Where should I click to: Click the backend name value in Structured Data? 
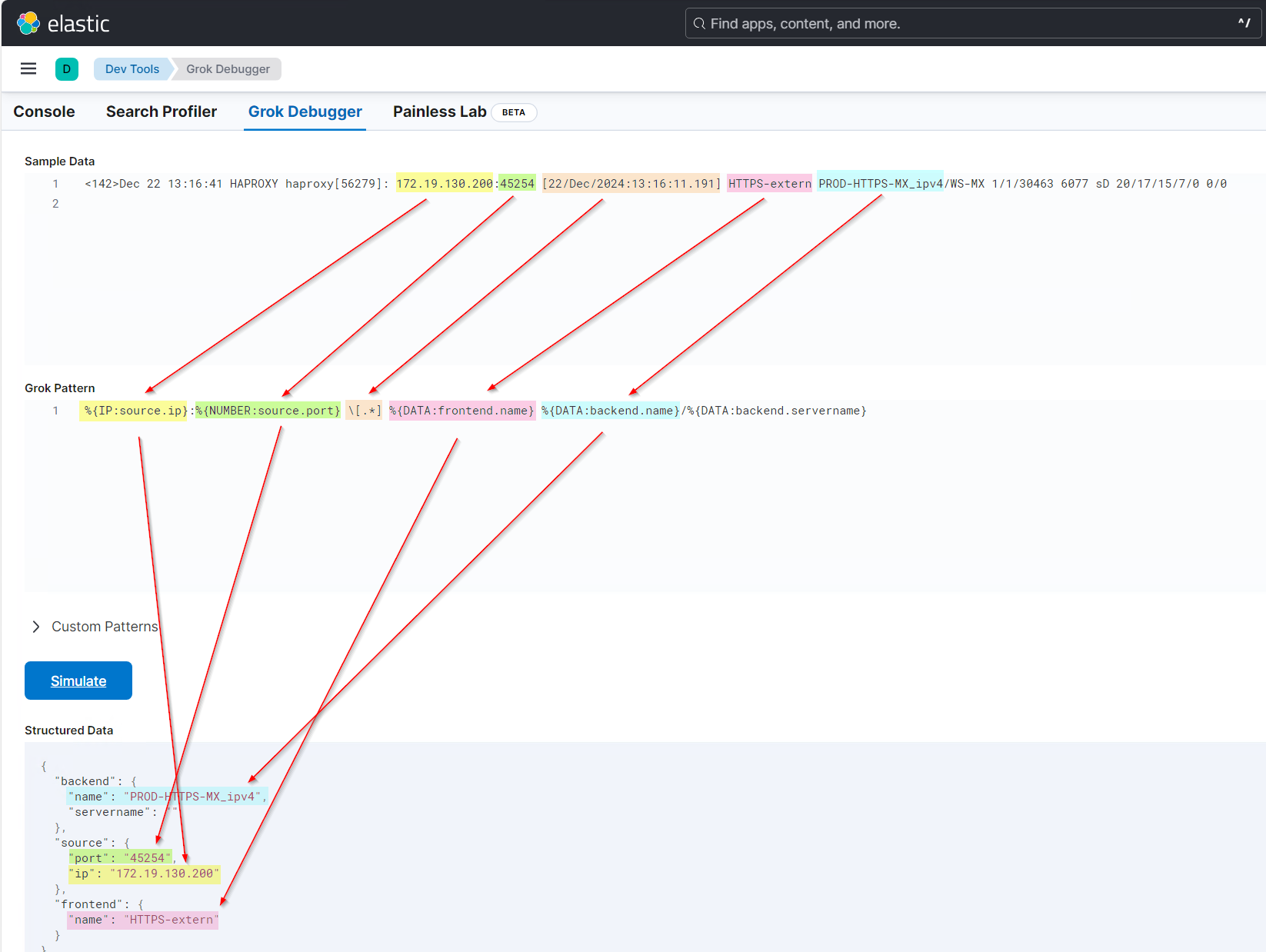click(192, 797)
